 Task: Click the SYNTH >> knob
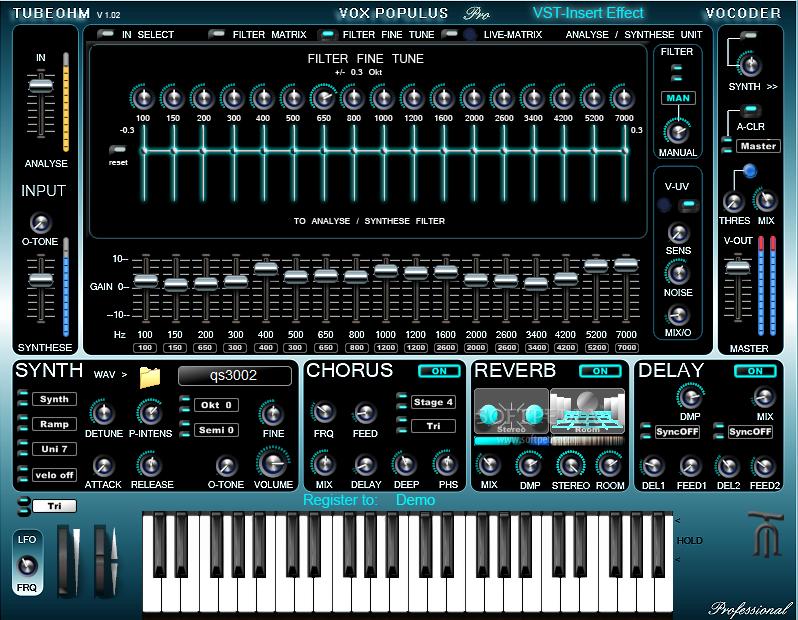[750, 65]
